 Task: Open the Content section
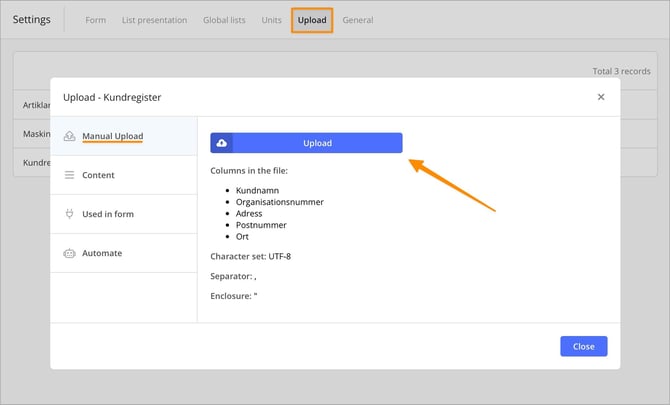tap(124, 175)
